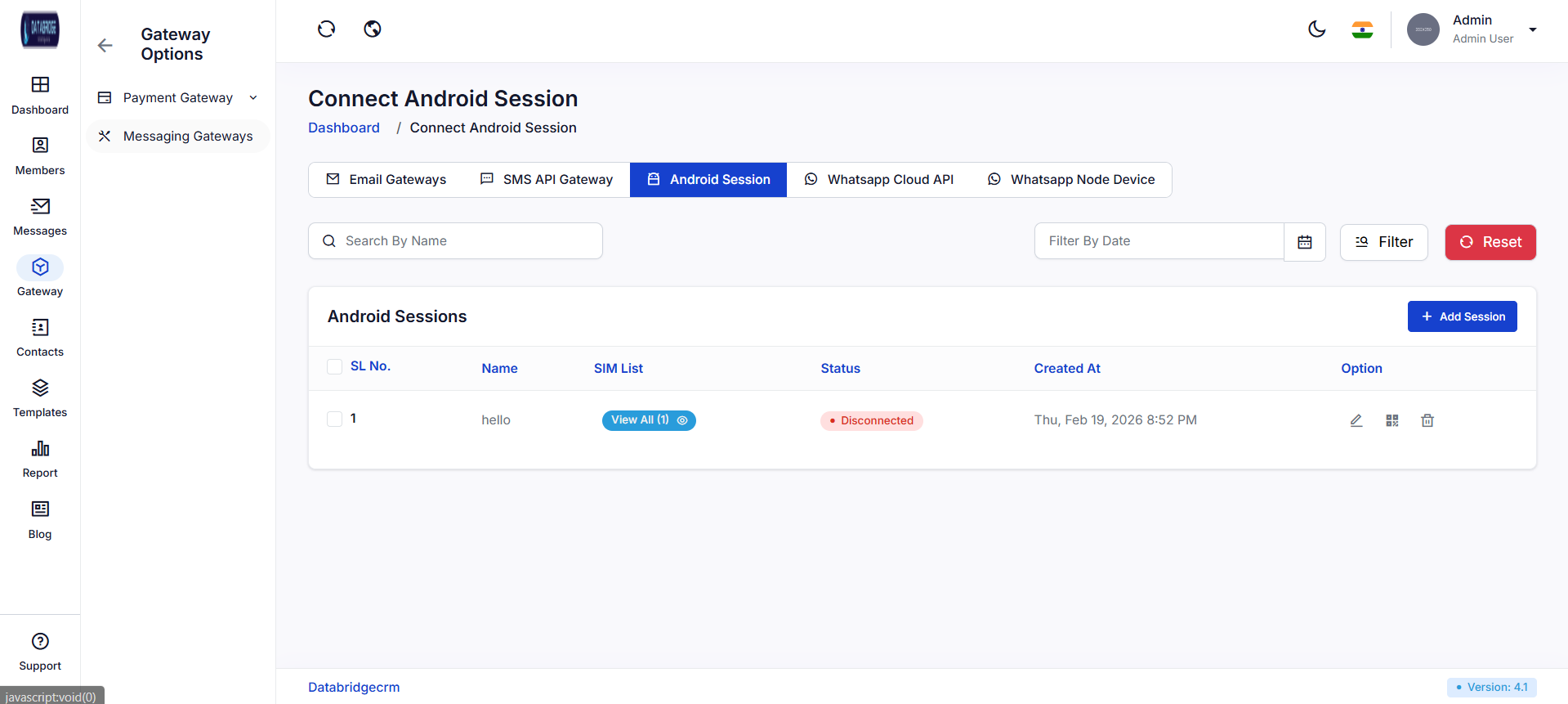Switch to the Whatsapp Cloud API tab

pyautogui.click(x=878, y=180)
